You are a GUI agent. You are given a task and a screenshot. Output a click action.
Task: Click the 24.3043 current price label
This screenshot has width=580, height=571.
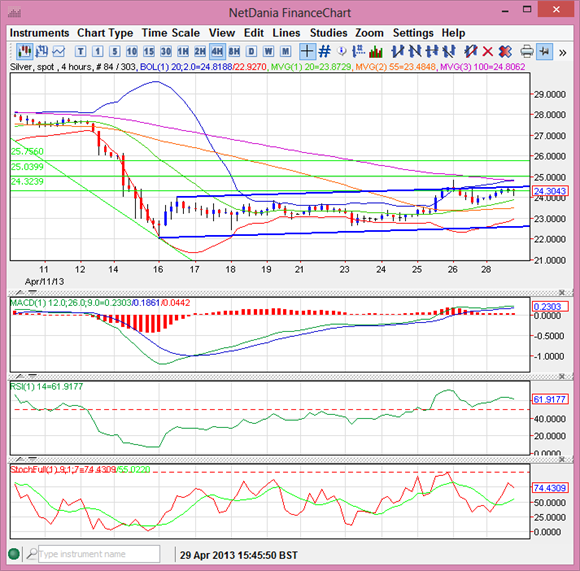(550, 191)
